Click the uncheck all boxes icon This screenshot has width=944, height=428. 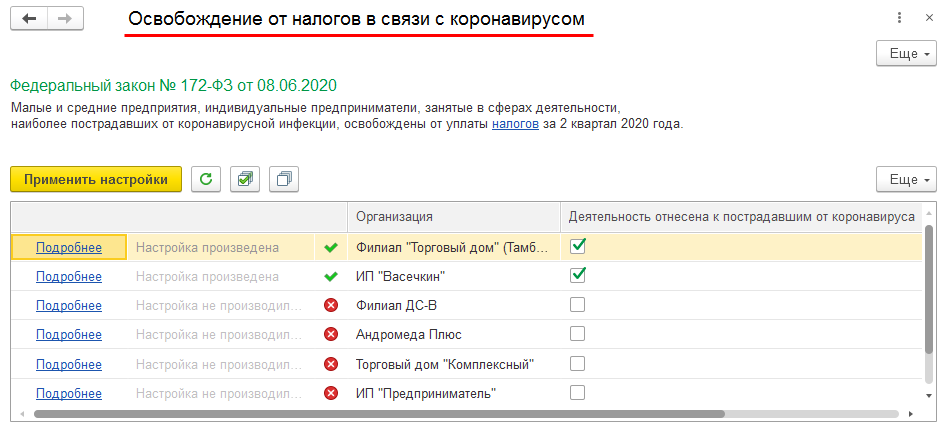(284, 179)
